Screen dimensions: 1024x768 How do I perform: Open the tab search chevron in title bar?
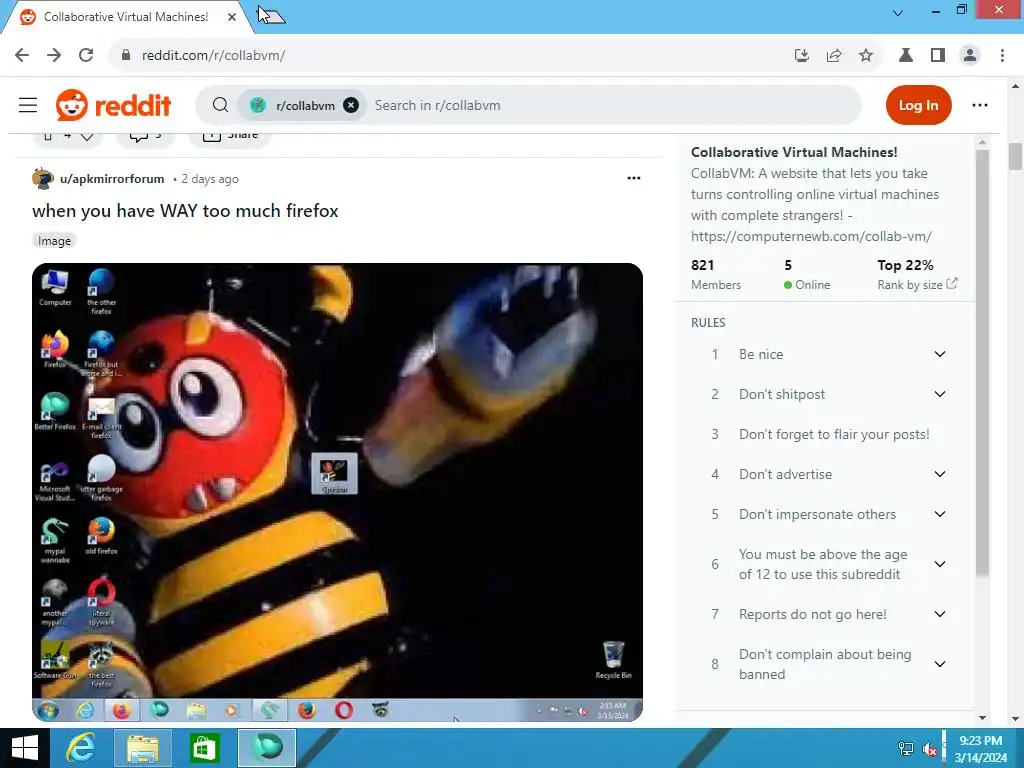click(x=898, y=12)
